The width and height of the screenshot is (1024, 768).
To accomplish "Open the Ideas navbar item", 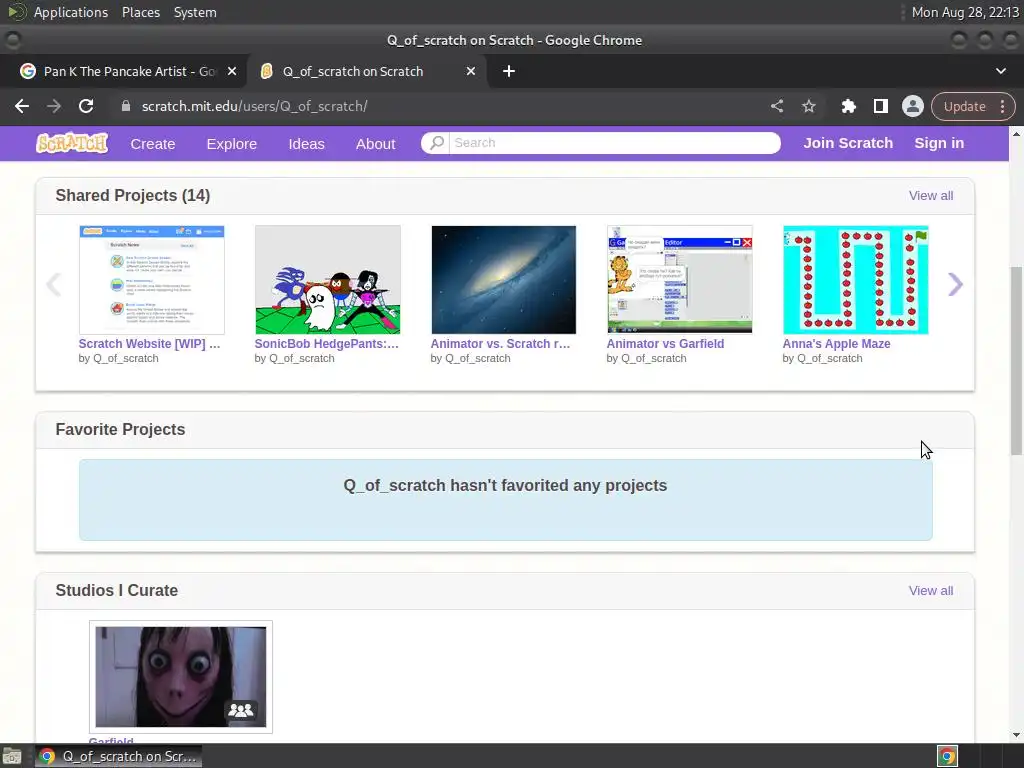I will click(x=306, y=144).
